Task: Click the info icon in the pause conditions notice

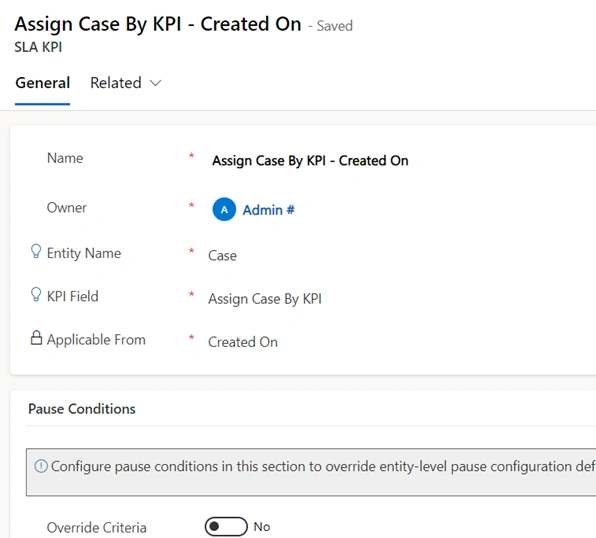Action: point(41,466)
